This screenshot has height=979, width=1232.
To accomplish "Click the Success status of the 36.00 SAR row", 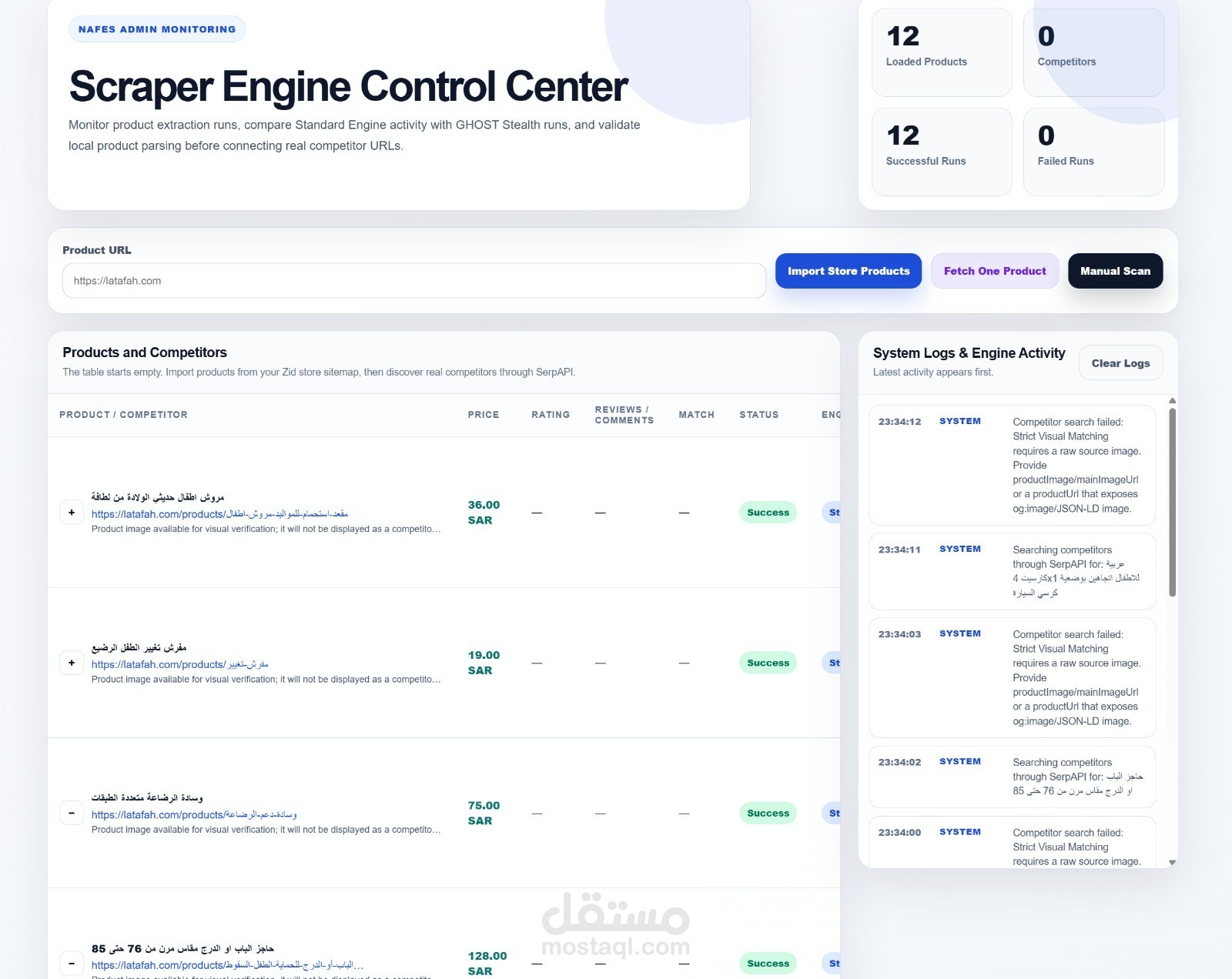I will (x=768, y=513).
